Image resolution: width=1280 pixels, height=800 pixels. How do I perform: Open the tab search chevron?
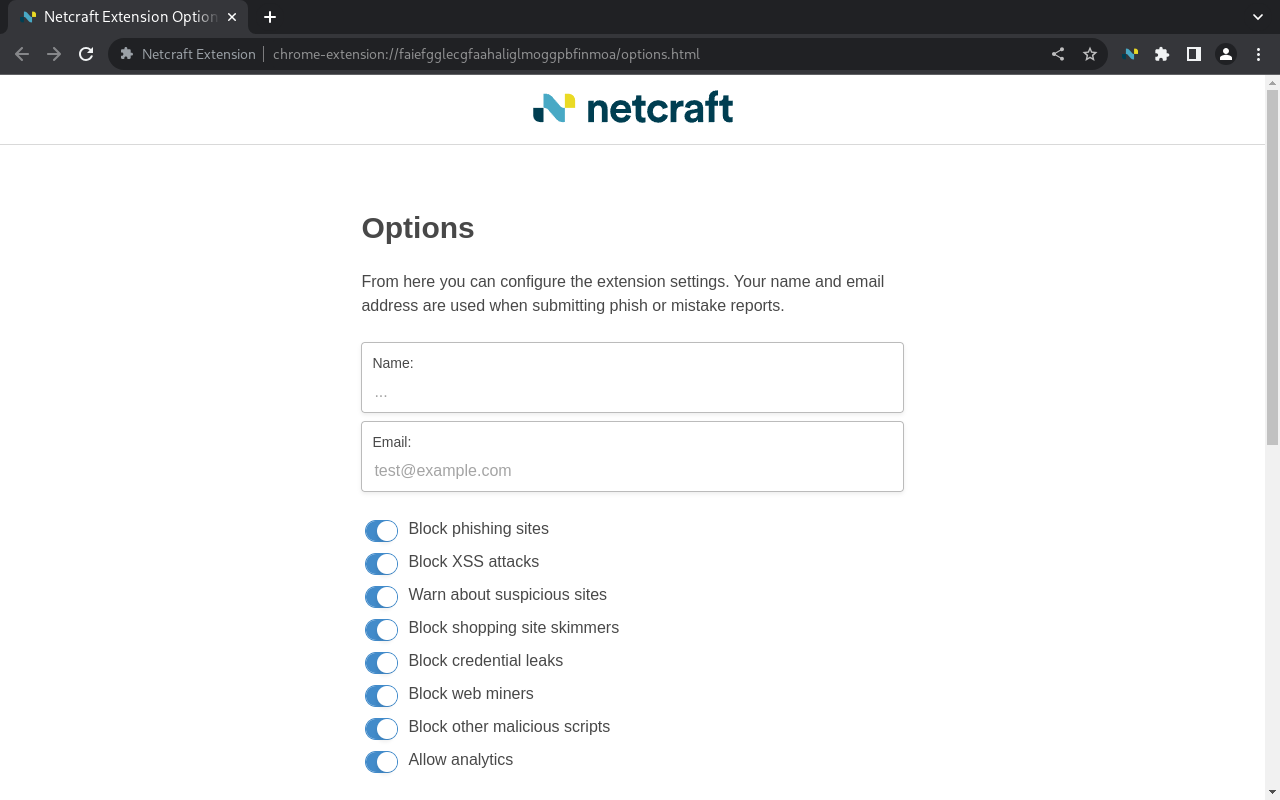click(1257, 16)
